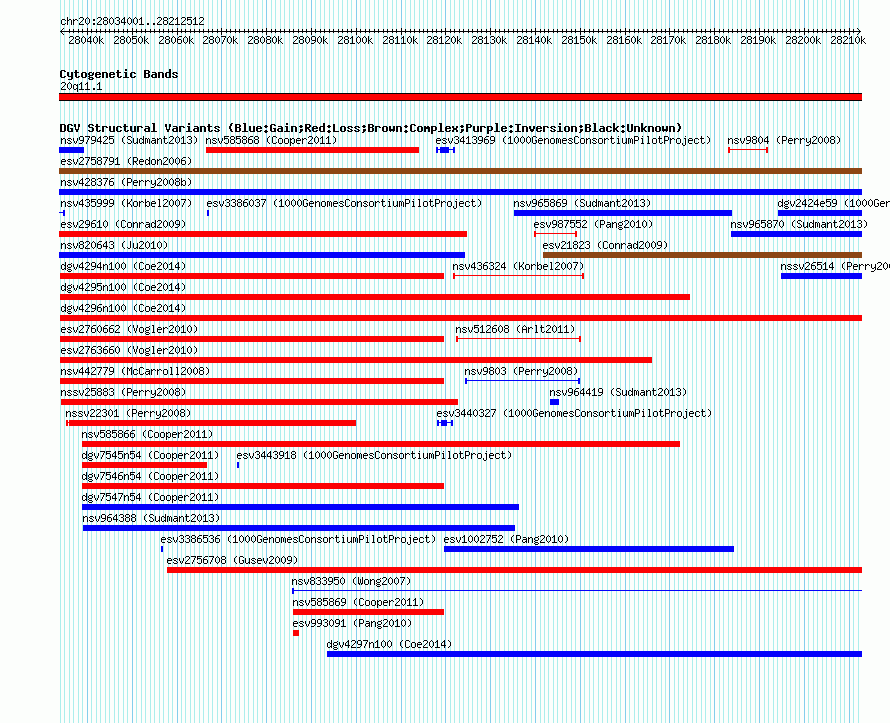Select the nsv9804 (Perry2008) thin red bar

point(748,150)
